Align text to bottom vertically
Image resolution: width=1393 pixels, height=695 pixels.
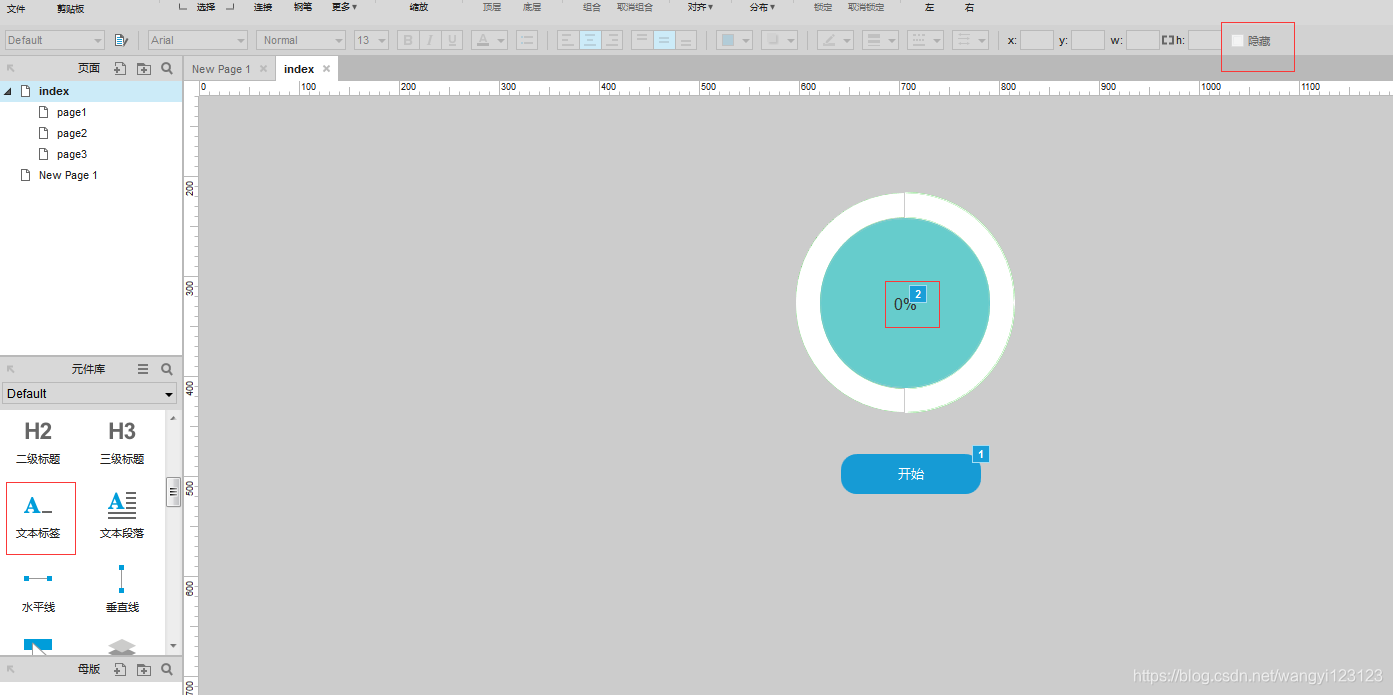click(686, 40)
